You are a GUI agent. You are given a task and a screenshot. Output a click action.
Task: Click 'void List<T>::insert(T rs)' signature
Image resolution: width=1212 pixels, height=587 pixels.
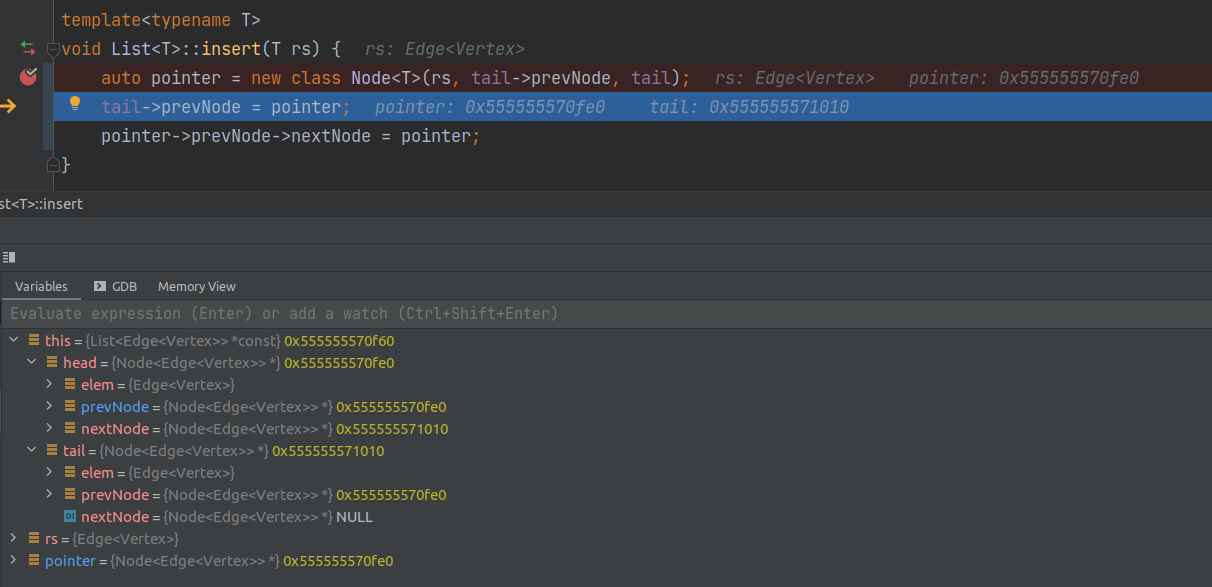tap(201, 48)
